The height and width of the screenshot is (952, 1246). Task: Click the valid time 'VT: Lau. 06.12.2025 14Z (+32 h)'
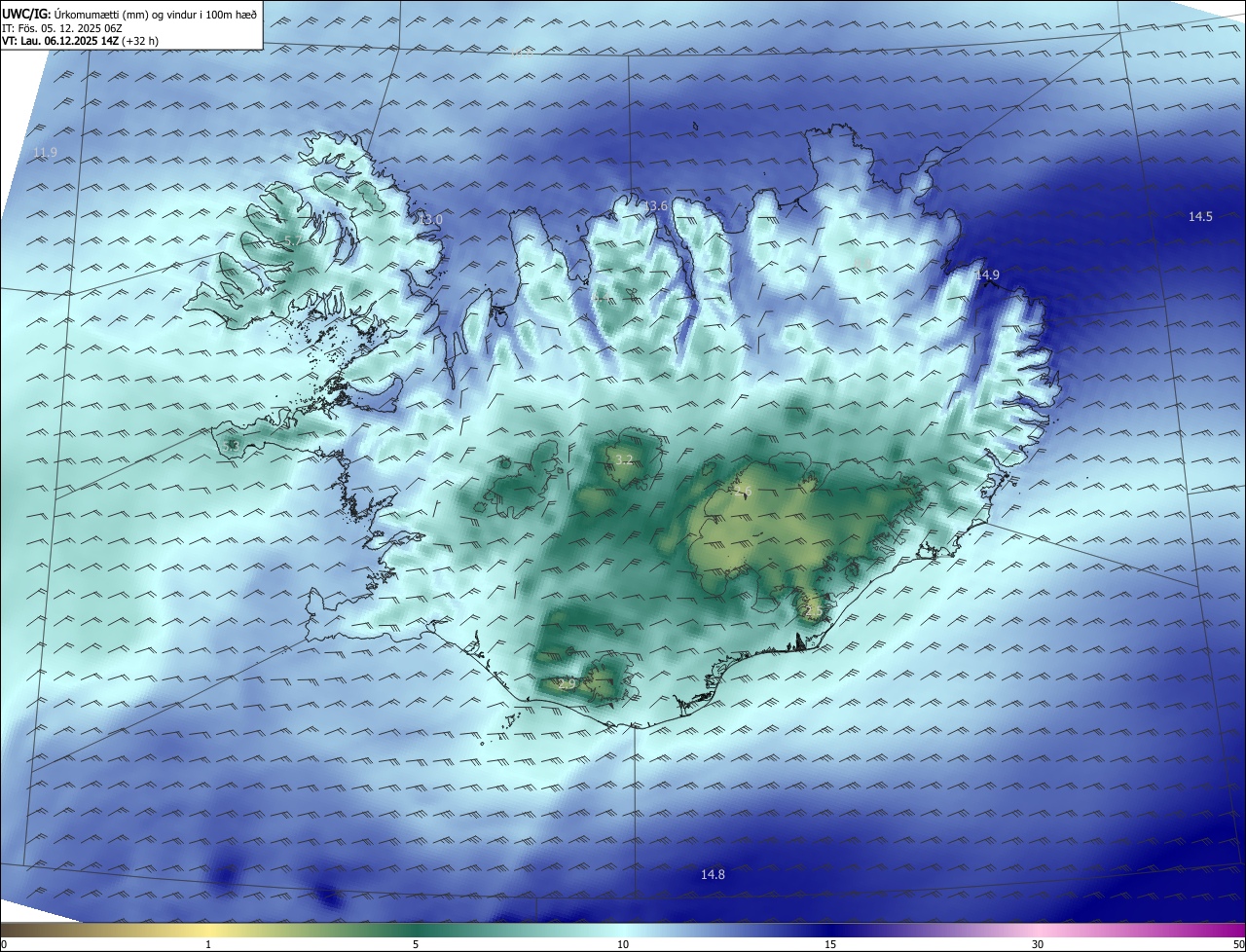80,41
